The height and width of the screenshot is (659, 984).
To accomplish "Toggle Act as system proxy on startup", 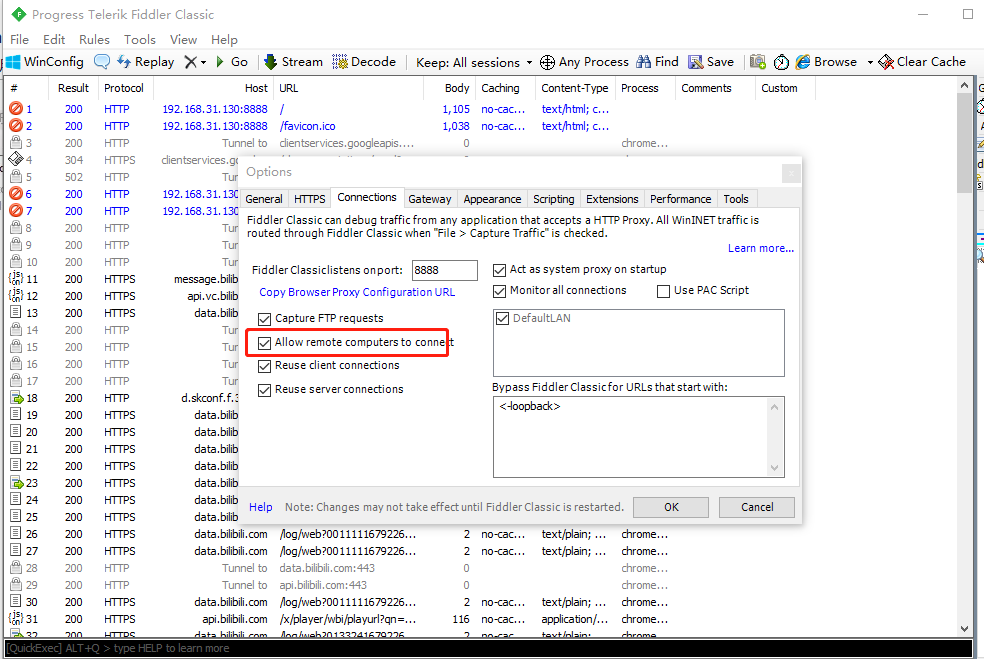I will coord(500,270).
